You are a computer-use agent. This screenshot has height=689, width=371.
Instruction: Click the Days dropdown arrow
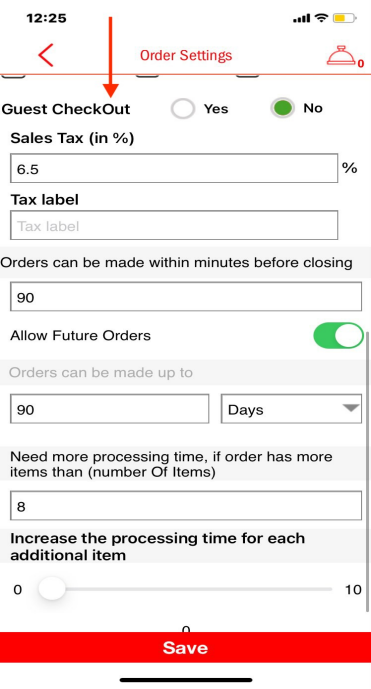351,408
